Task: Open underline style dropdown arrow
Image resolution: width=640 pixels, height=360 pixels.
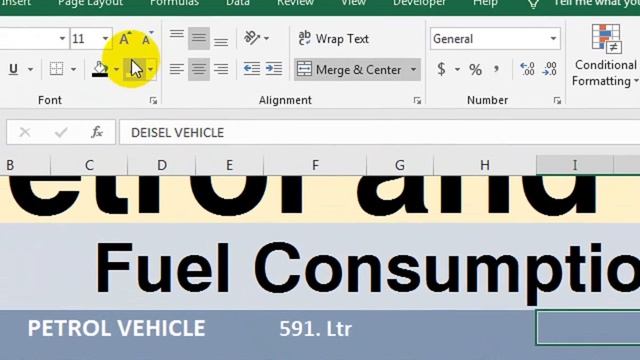Action: pos(31,69)
